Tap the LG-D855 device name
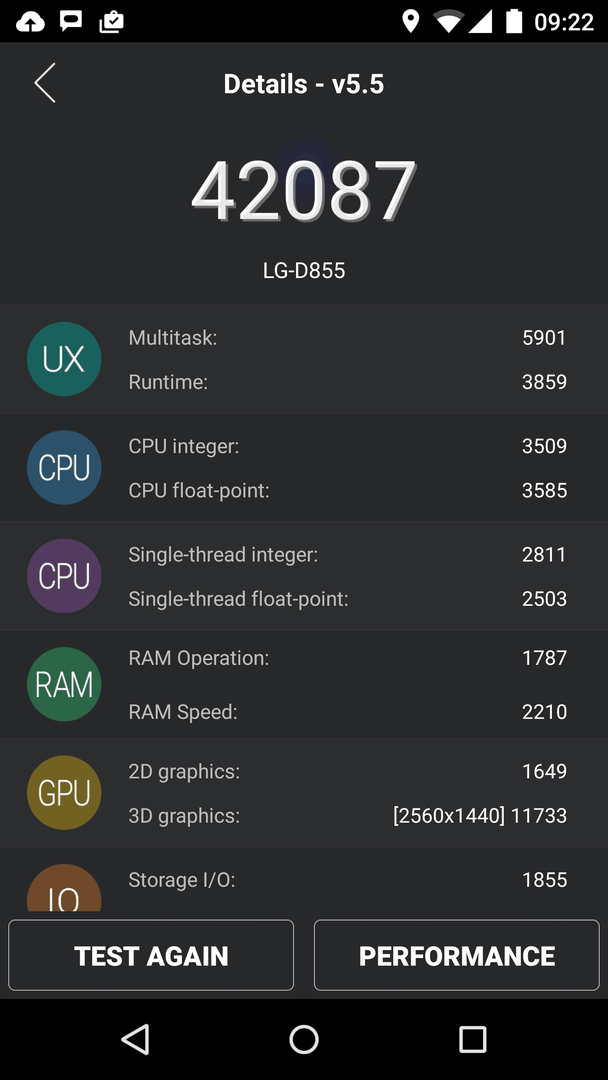Screen dimensions: 608x1080 pyautogui.click(x=304, y=271)
